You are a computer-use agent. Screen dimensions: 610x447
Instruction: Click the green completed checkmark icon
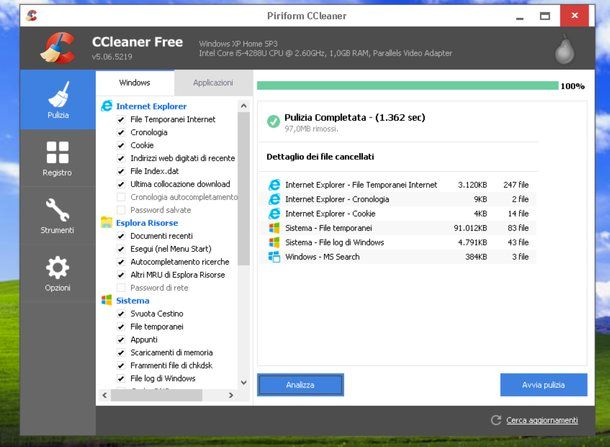coord(273,121)
